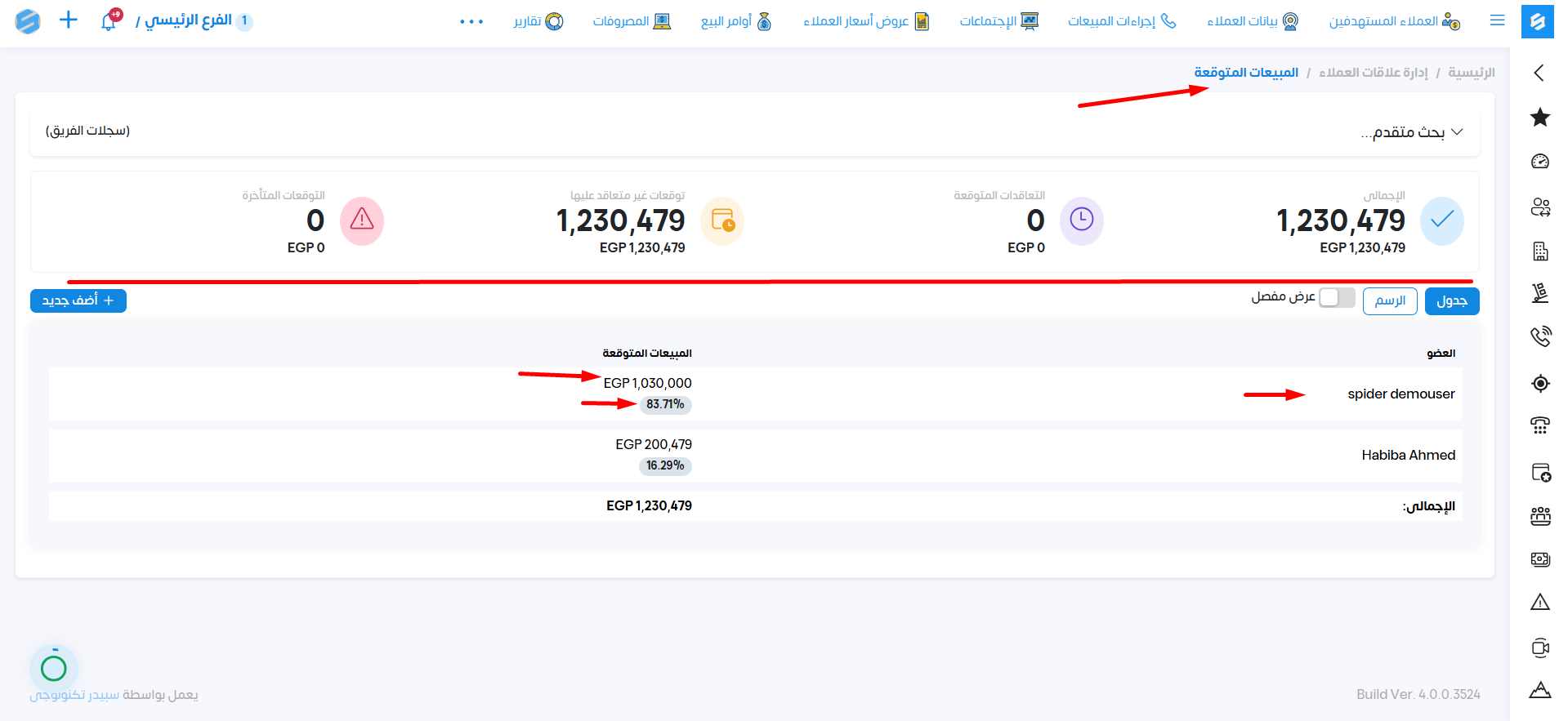Image resolution: width=1568 pixels, height=721 pixels.
Task: Click the logo icon at top left
Action: tap(28, 21)
